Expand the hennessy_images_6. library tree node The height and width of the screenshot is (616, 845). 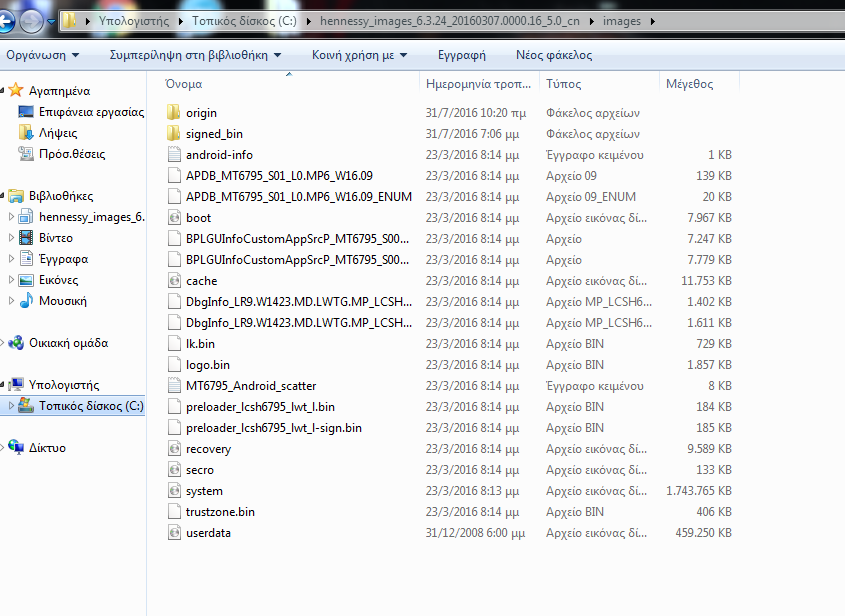pos(11,217)
